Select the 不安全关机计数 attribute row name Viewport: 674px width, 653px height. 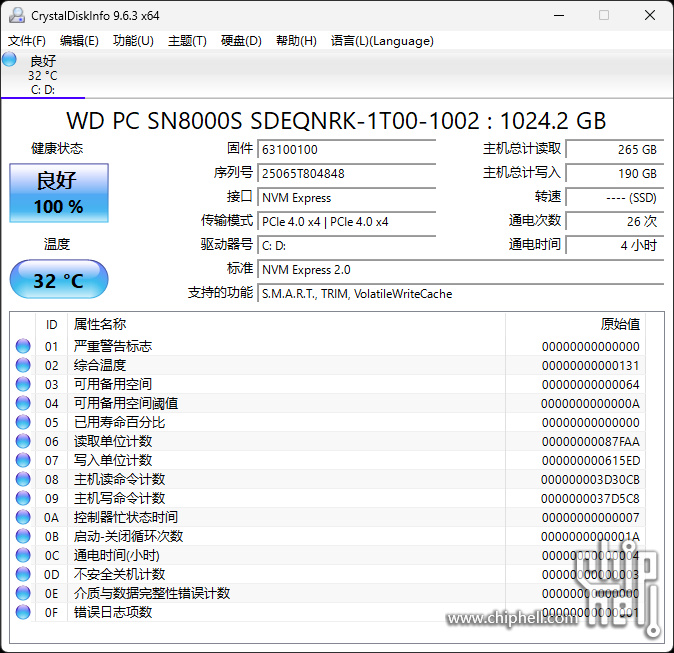[x=119, y=574]
